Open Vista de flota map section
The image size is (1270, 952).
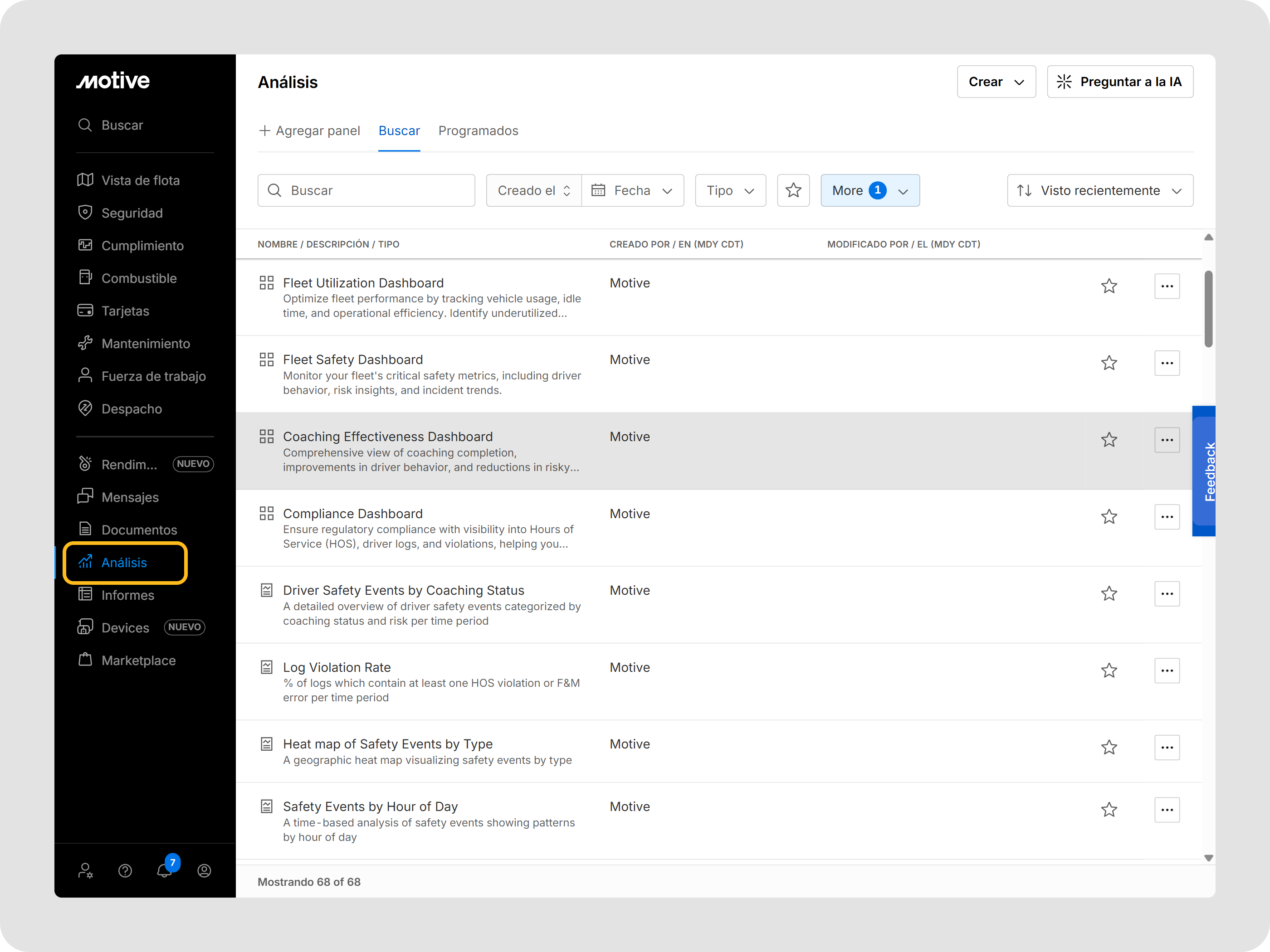click(x=140, y=180)
